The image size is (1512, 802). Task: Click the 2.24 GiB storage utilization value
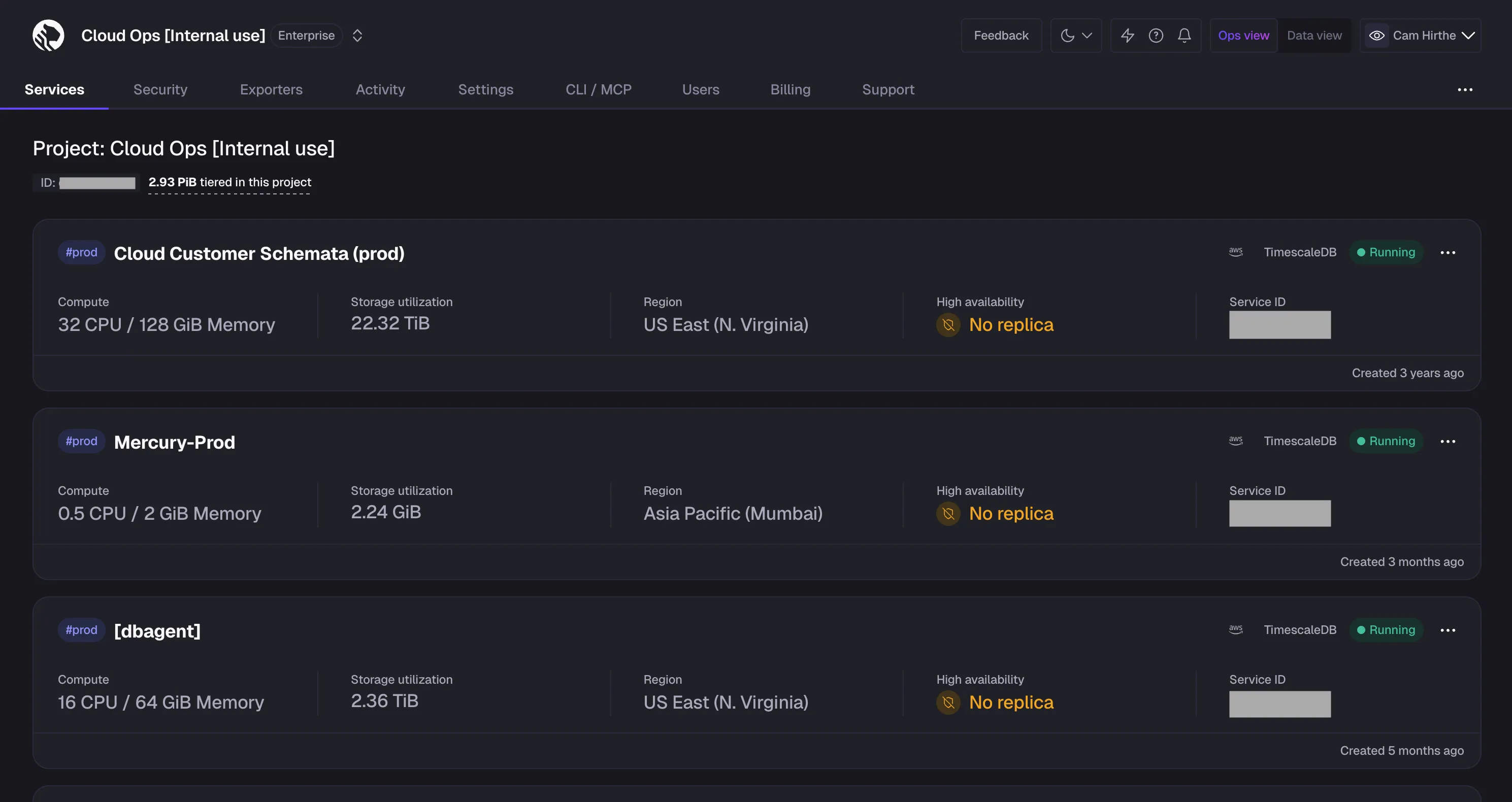(x=386, y=512)
